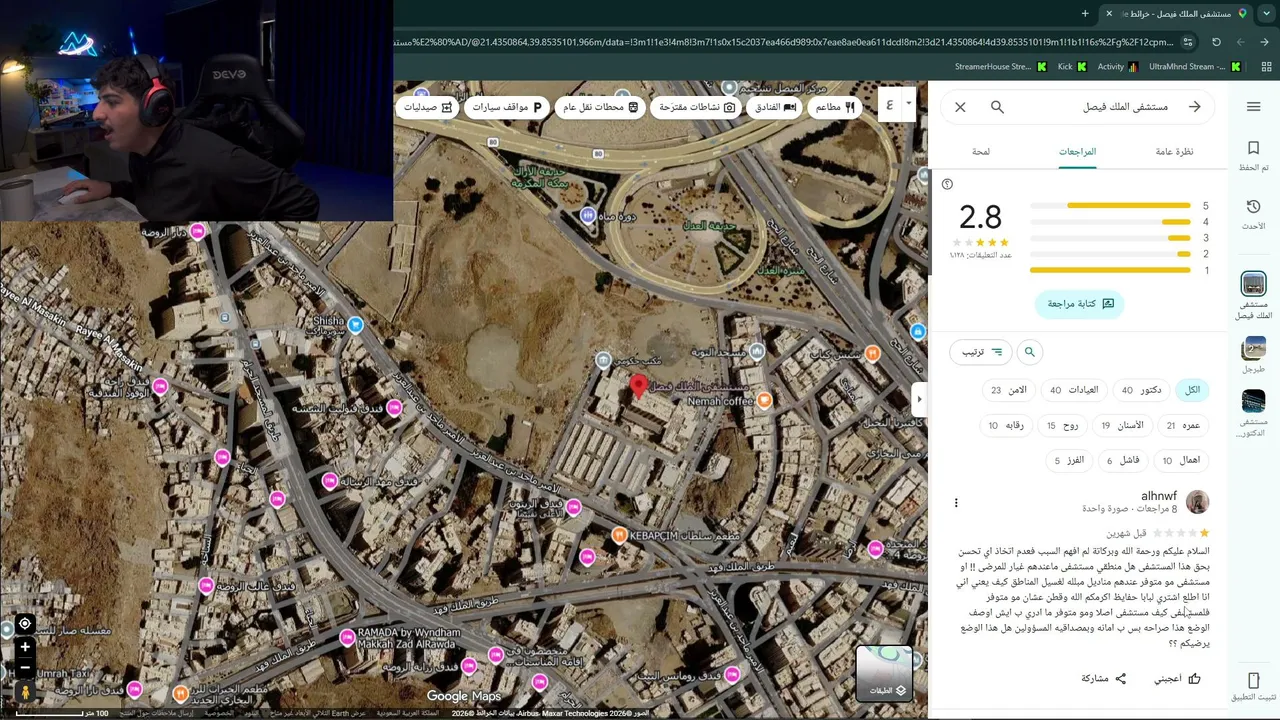The width and height of the screenshot is (1280, 720).
Task: Open the browser tab search dropdown arrow
Action: (1265, 13)
